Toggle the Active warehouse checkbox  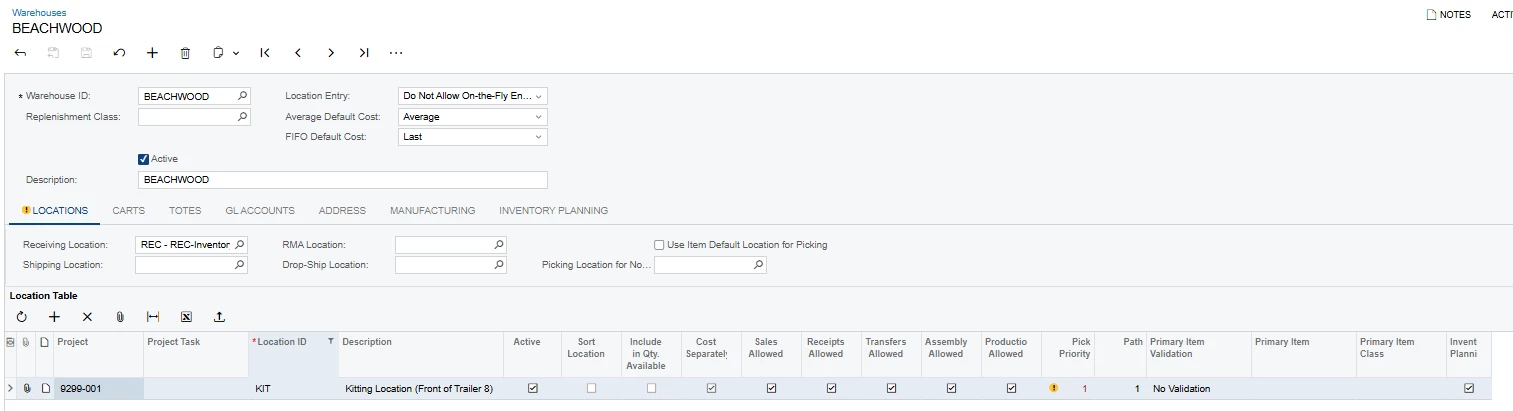(143, 159)
